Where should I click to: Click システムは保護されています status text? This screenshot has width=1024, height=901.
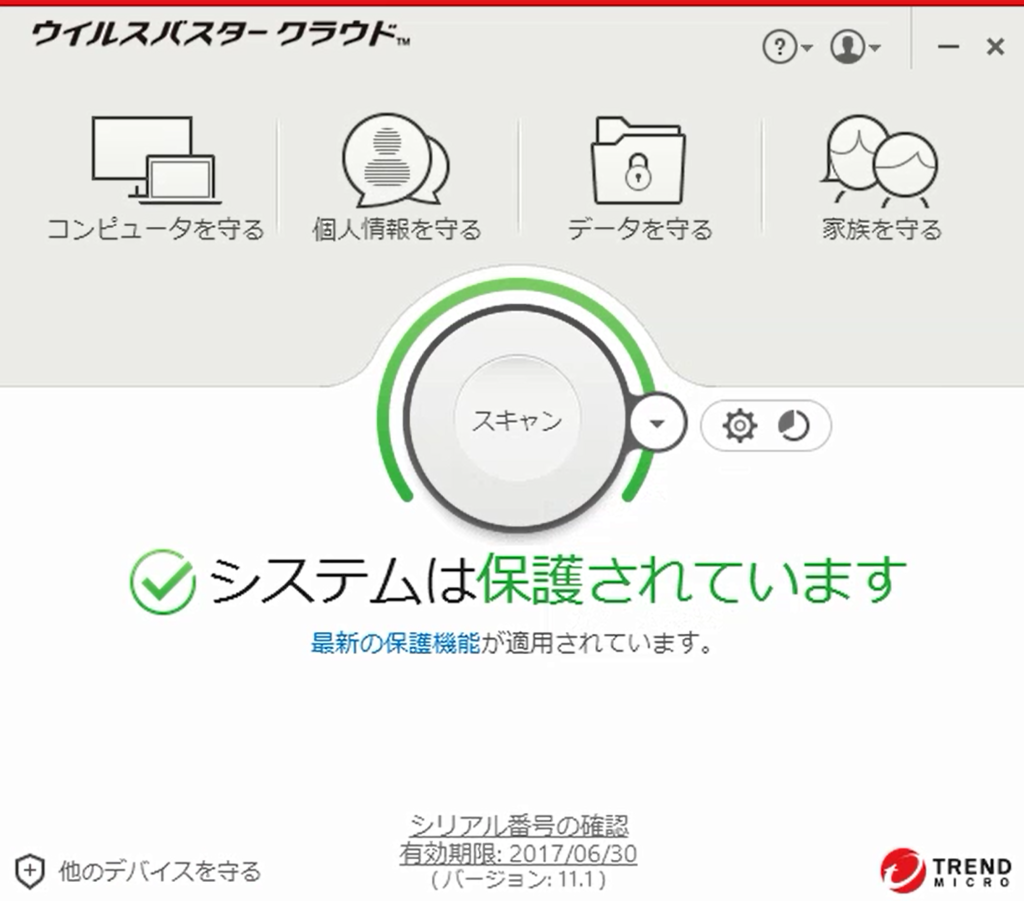[558, 581]
